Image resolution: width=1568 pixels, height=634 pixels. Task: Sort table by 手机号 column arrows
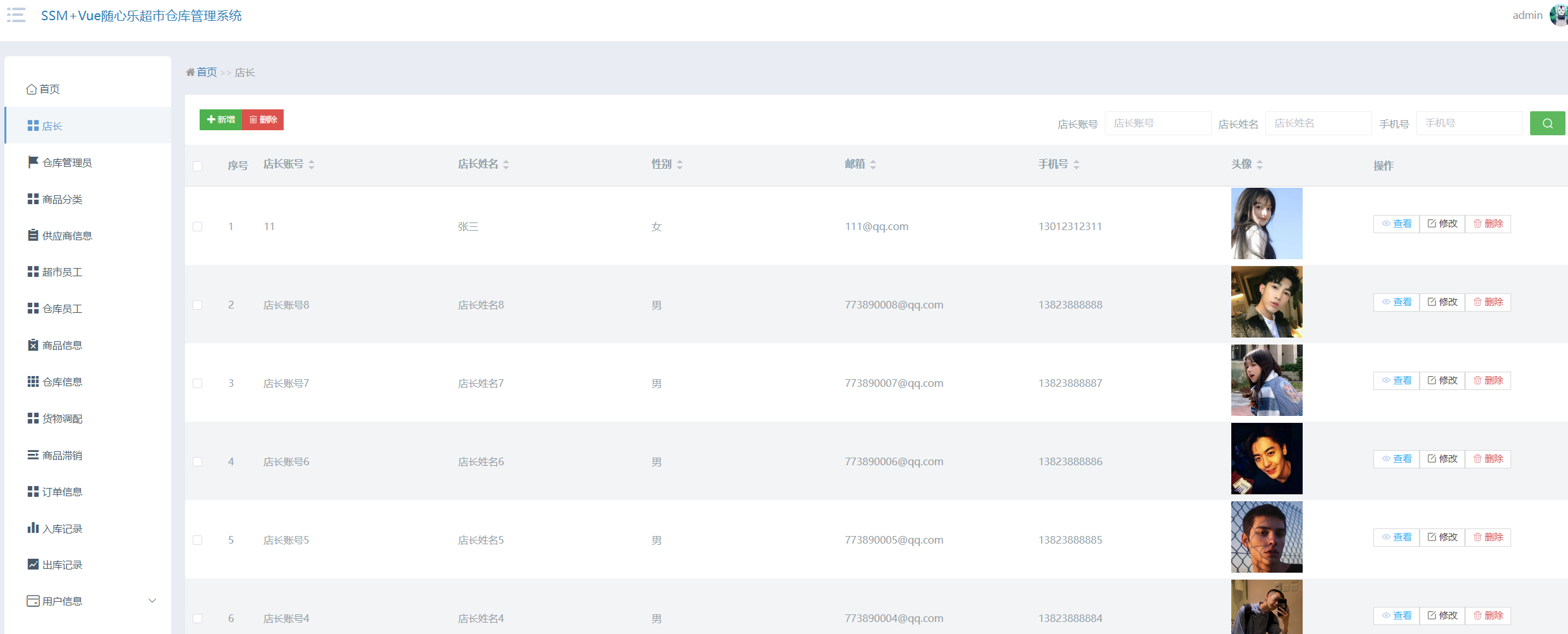(1076, 164)
